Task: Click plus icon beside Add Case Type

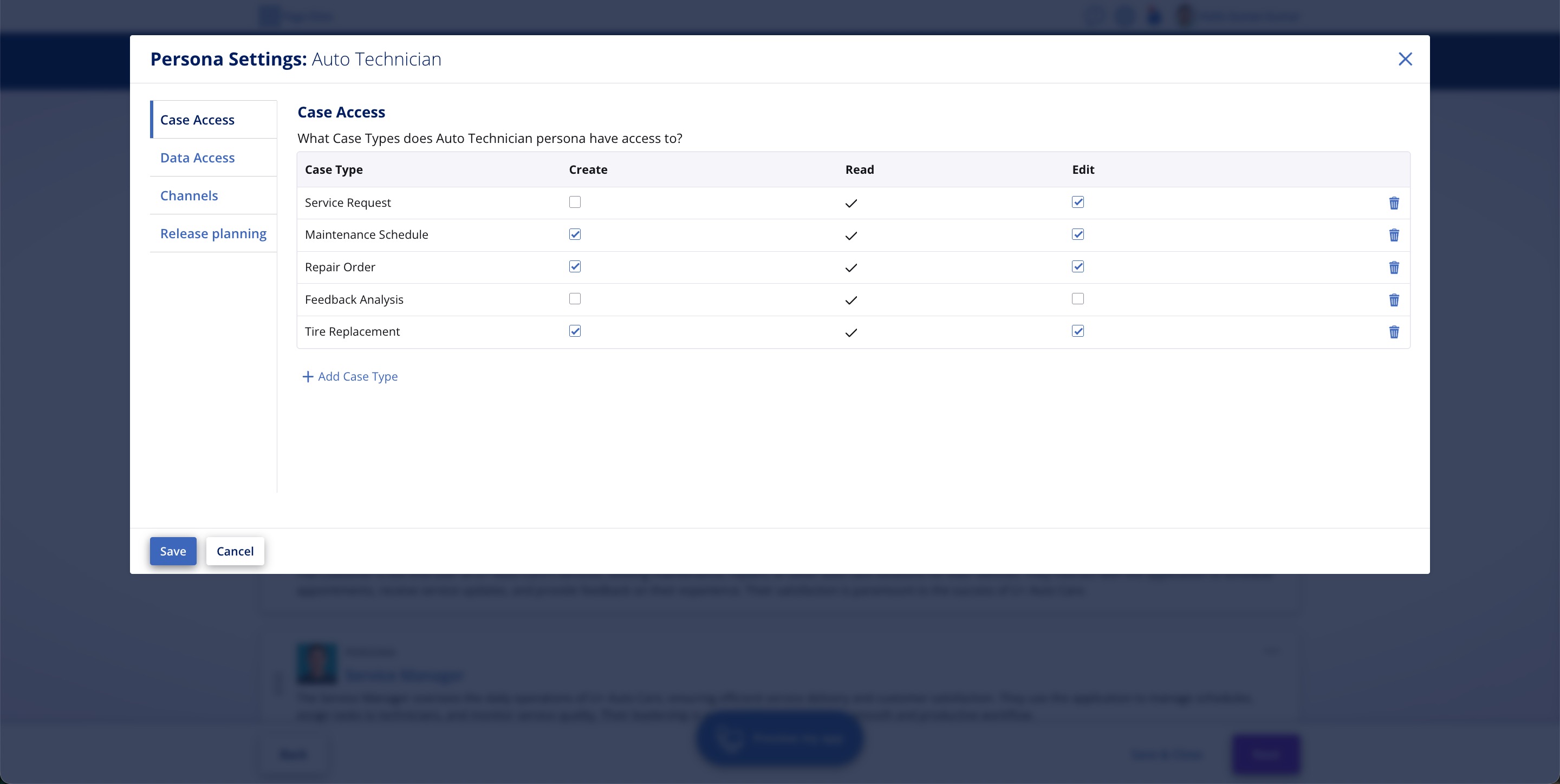Action: tap(308, 376)
